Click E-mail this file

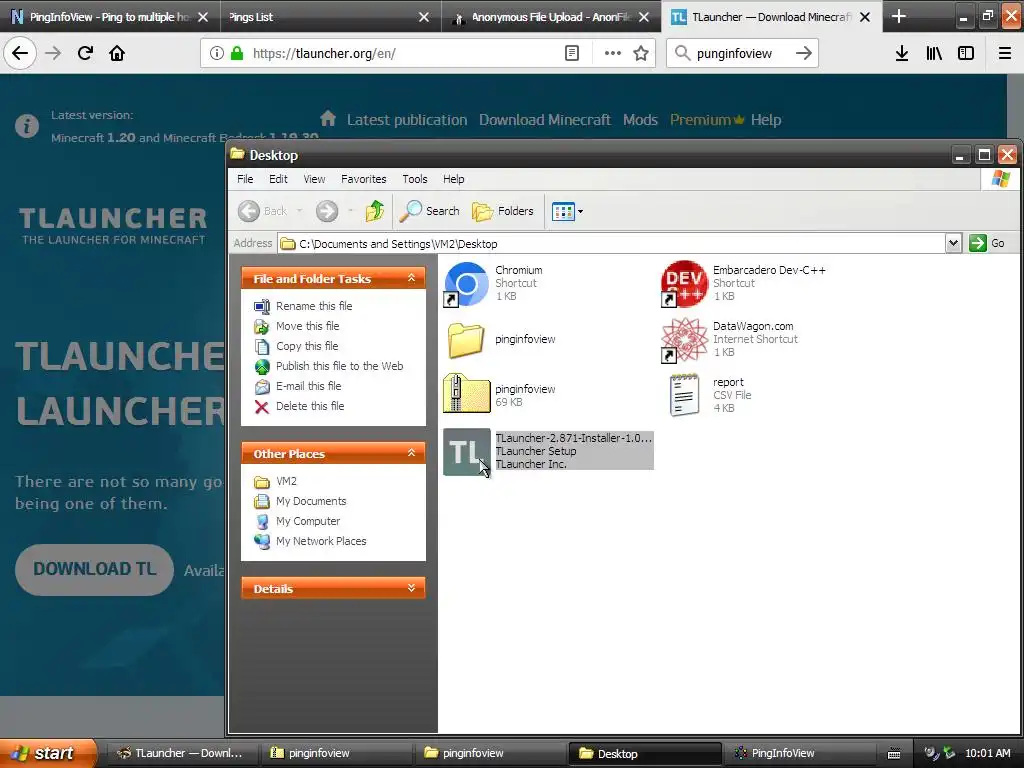point(308,386)
